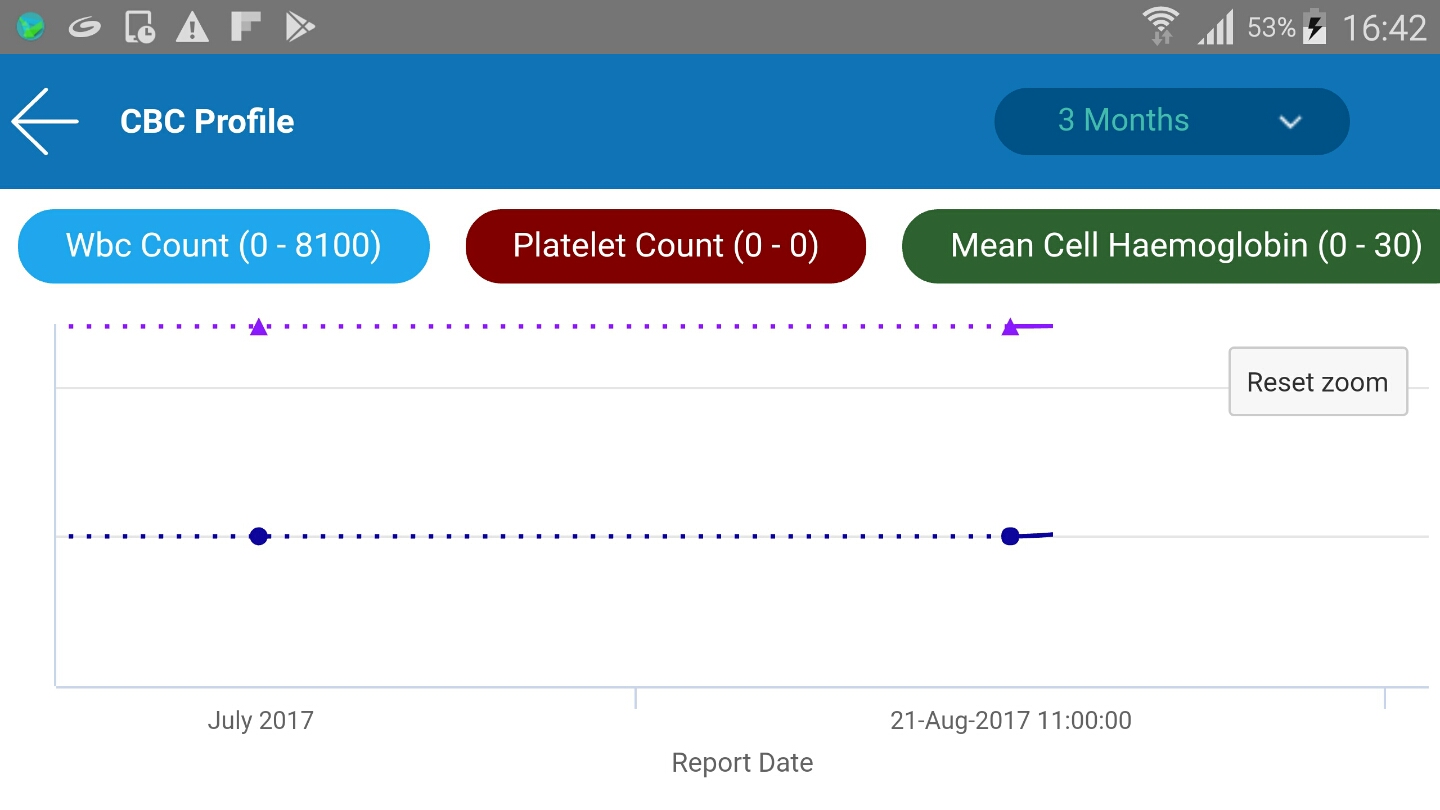Select 3 Months in the period selector
This screenshot has width=1440, height=810.
[1124, 121]
